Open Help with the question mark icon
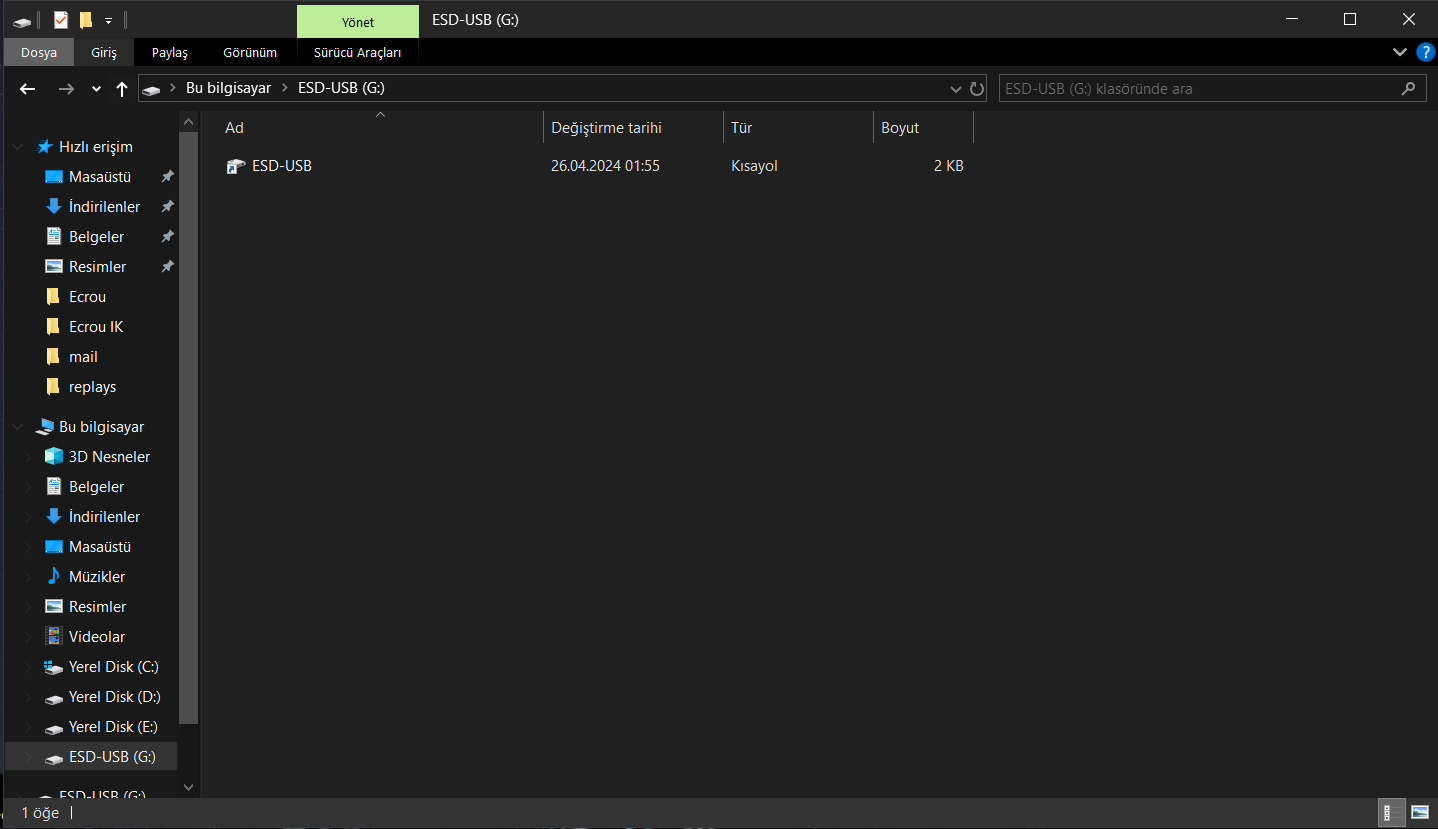The height and width of the screenshot is (829, 1438). [1425, 52]
